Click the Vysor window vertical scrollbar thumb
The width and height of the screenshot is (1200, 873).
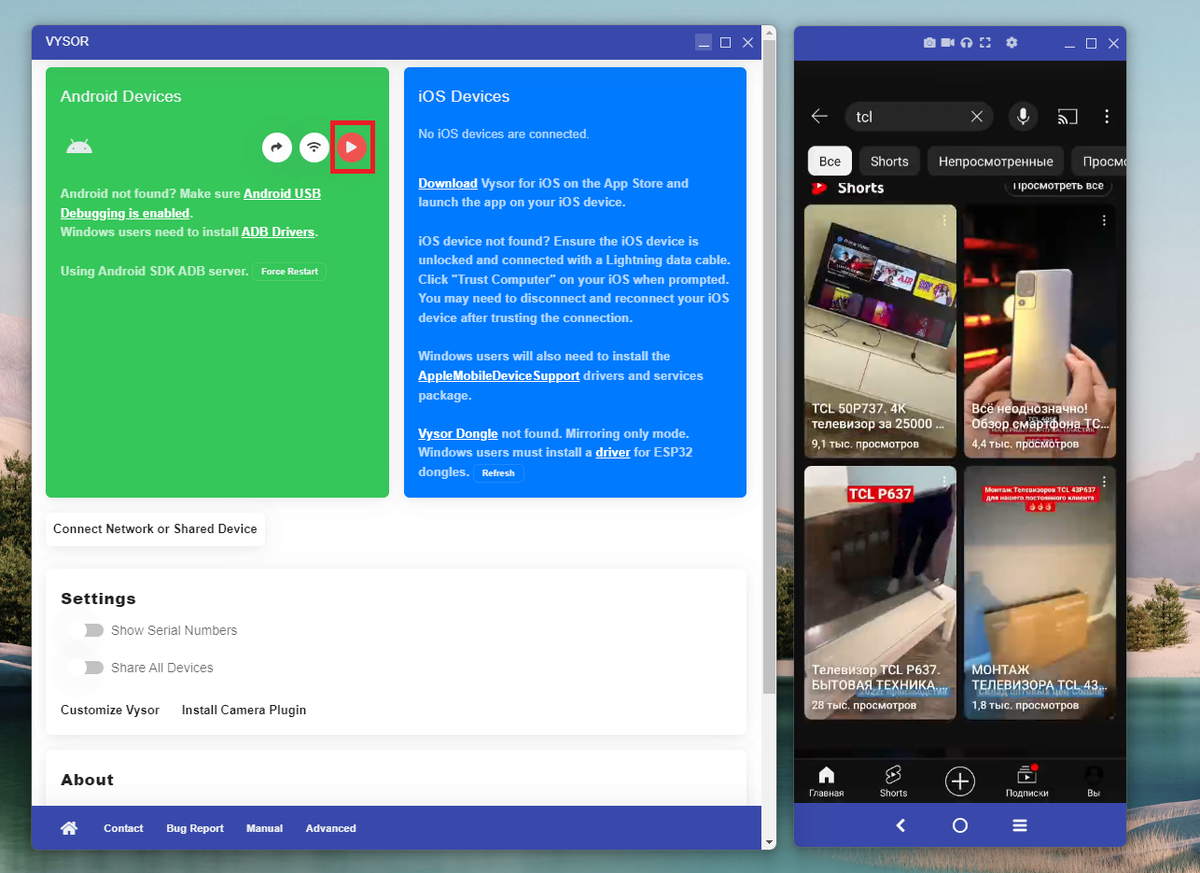pos(769,366)
